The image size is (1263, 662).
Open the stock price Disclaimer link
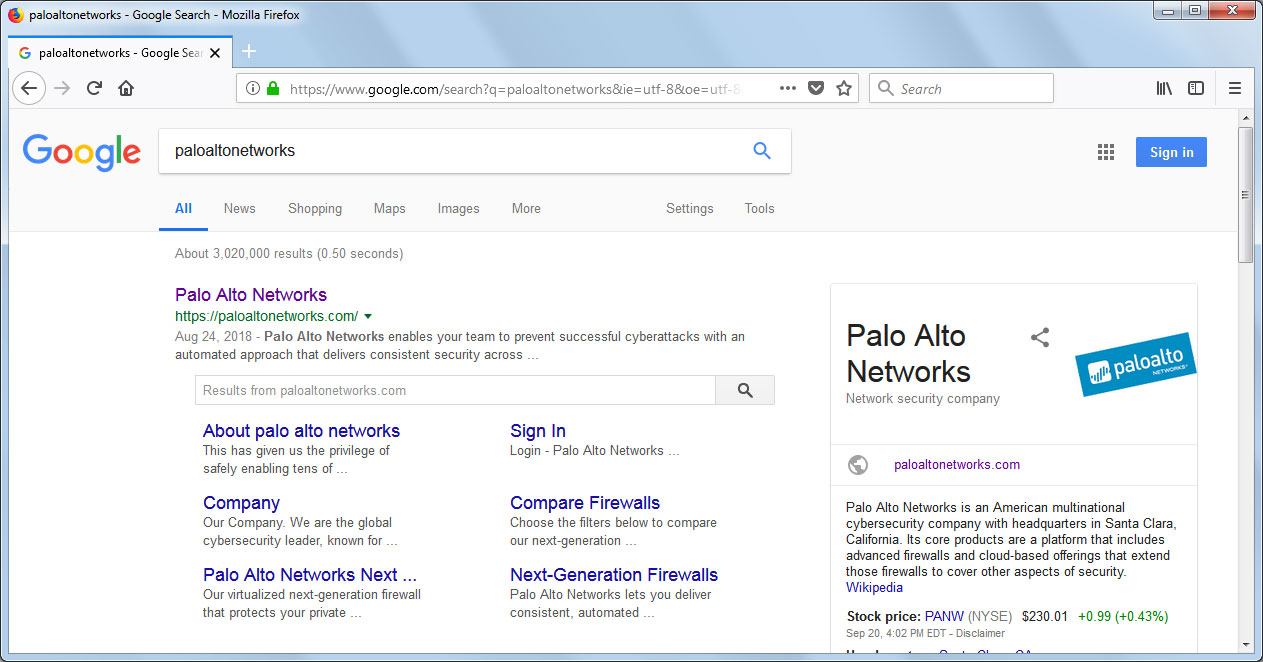[x=980, y=633]
